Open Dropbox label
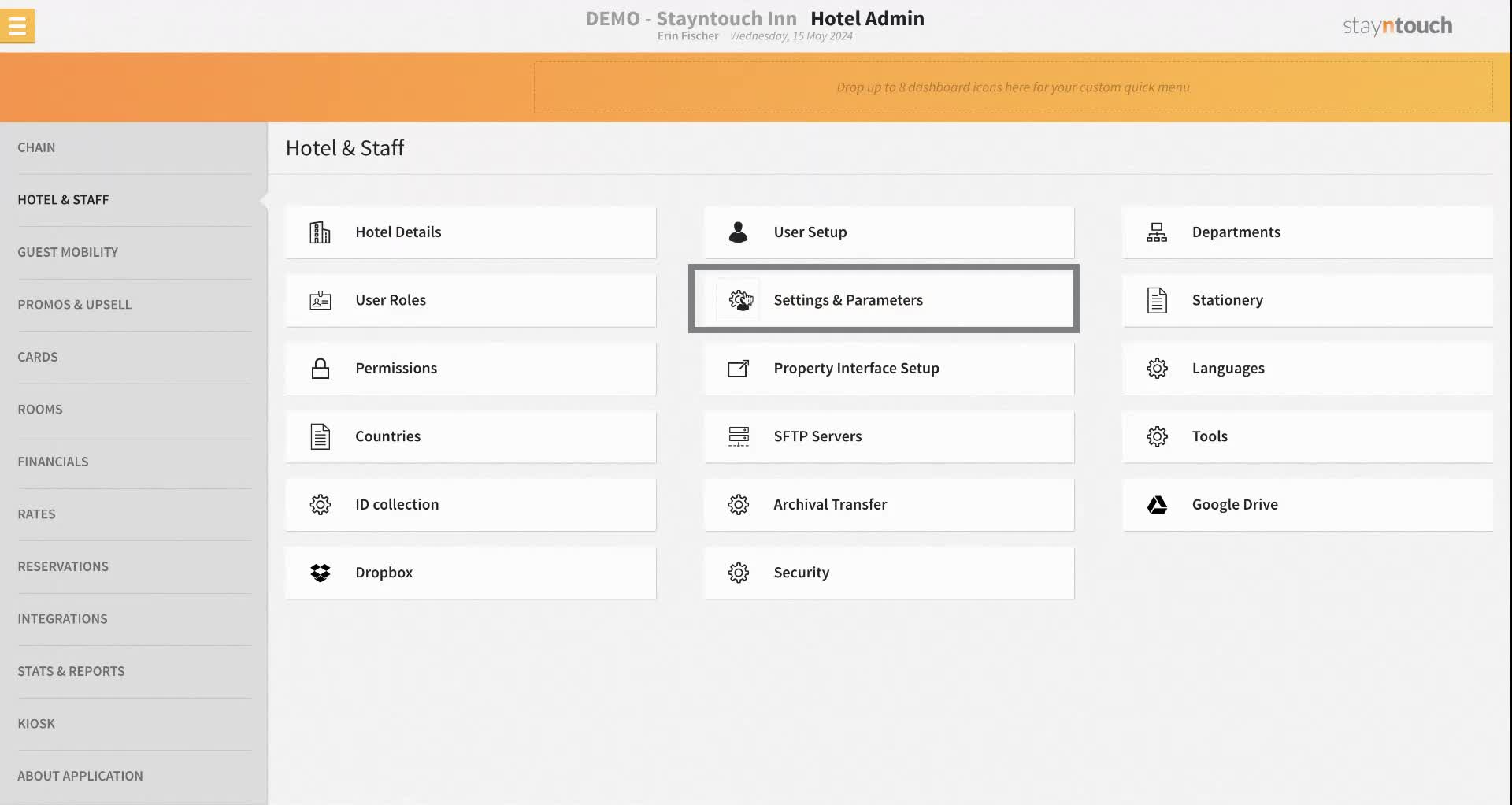 [384, 573]
